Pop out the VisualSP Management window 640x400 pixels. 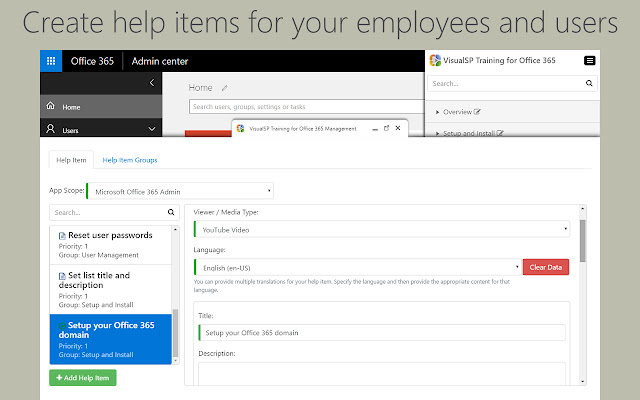[386, 128]
